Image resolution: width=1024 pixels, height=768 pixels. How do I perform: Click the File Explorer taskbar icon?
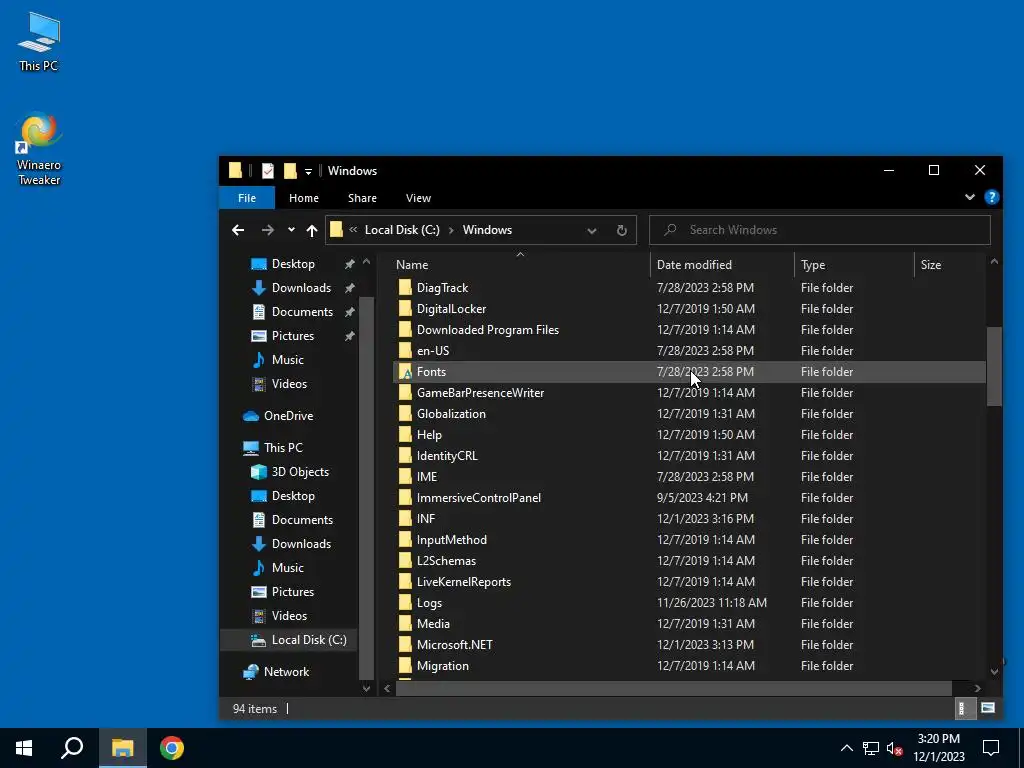tap(122, 748)
